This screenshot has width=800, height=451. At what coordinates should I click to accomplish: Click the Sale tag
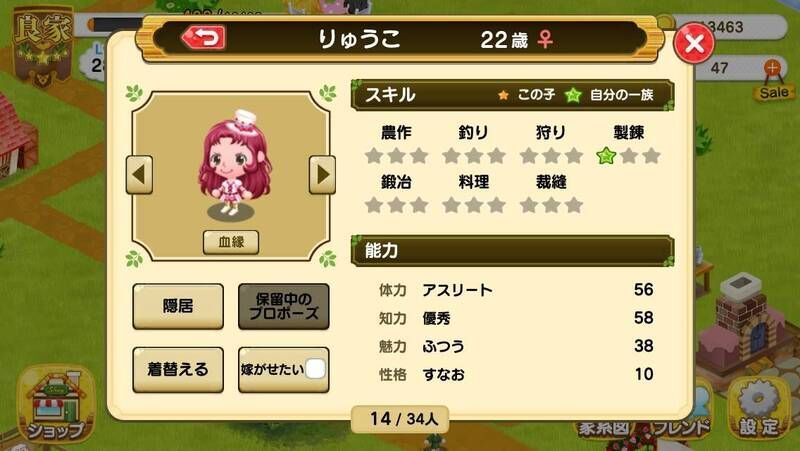pyautogui.click(x=774, y=92)
